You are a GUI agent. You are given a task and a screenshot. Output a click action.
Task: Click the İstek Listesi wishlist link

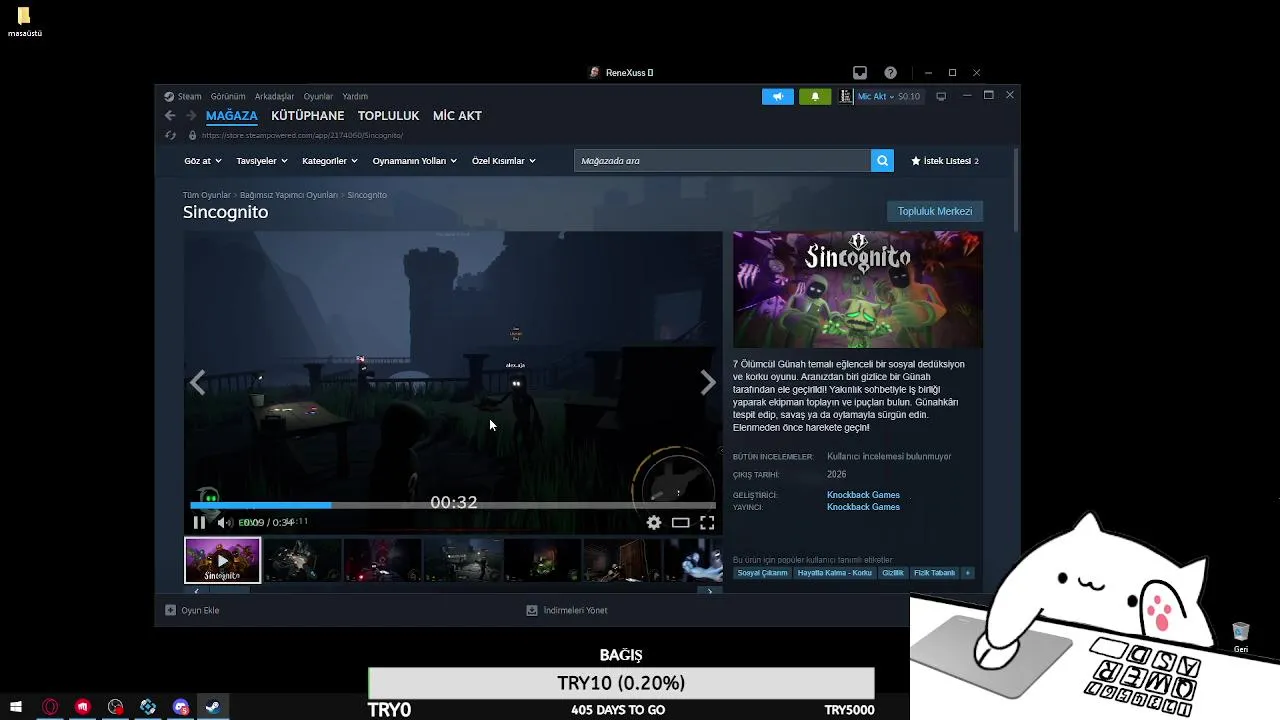pos(944,160)
